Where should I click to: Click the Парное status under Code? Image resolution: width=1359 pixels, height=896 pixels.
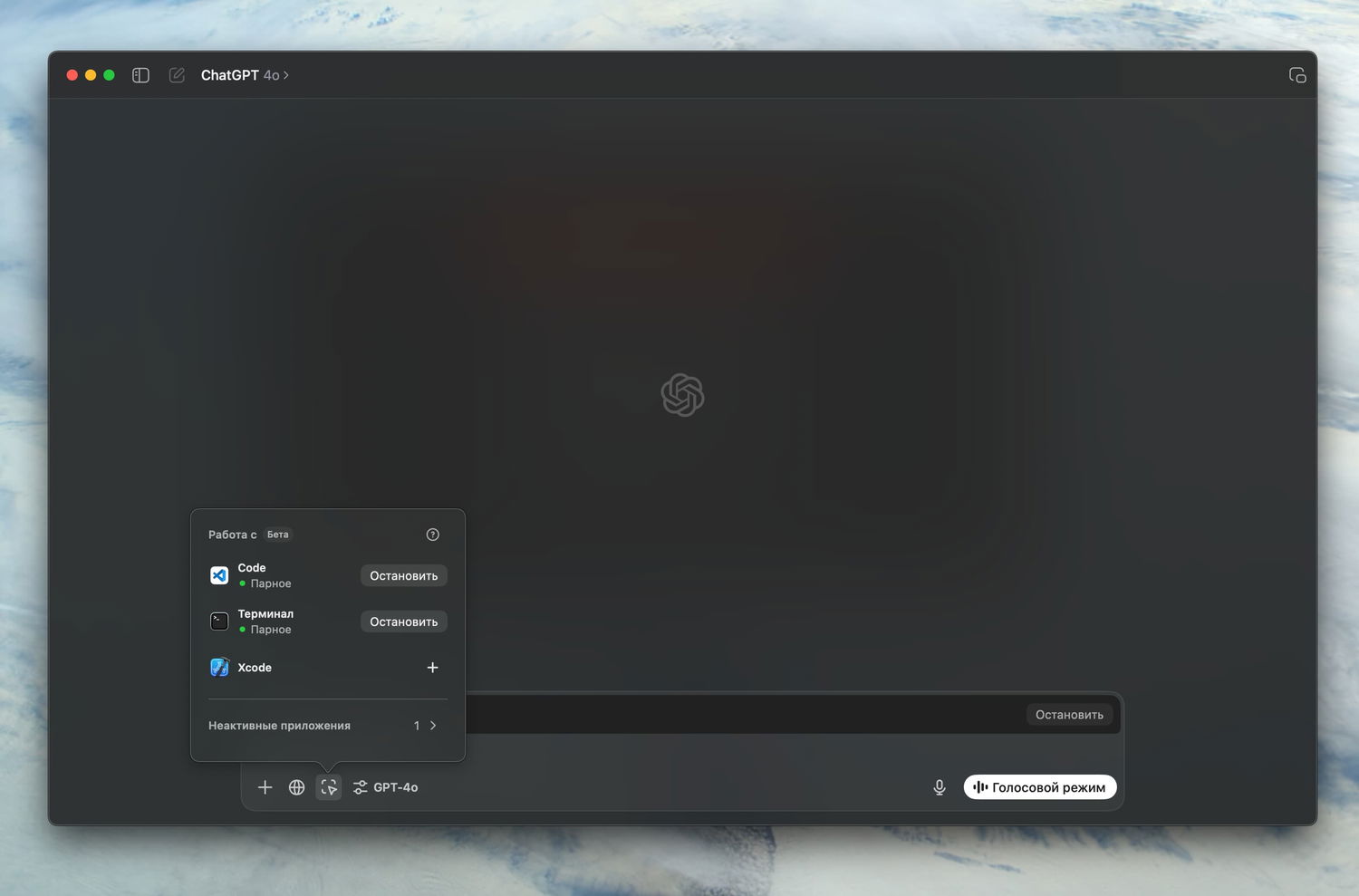click(271, 583)
